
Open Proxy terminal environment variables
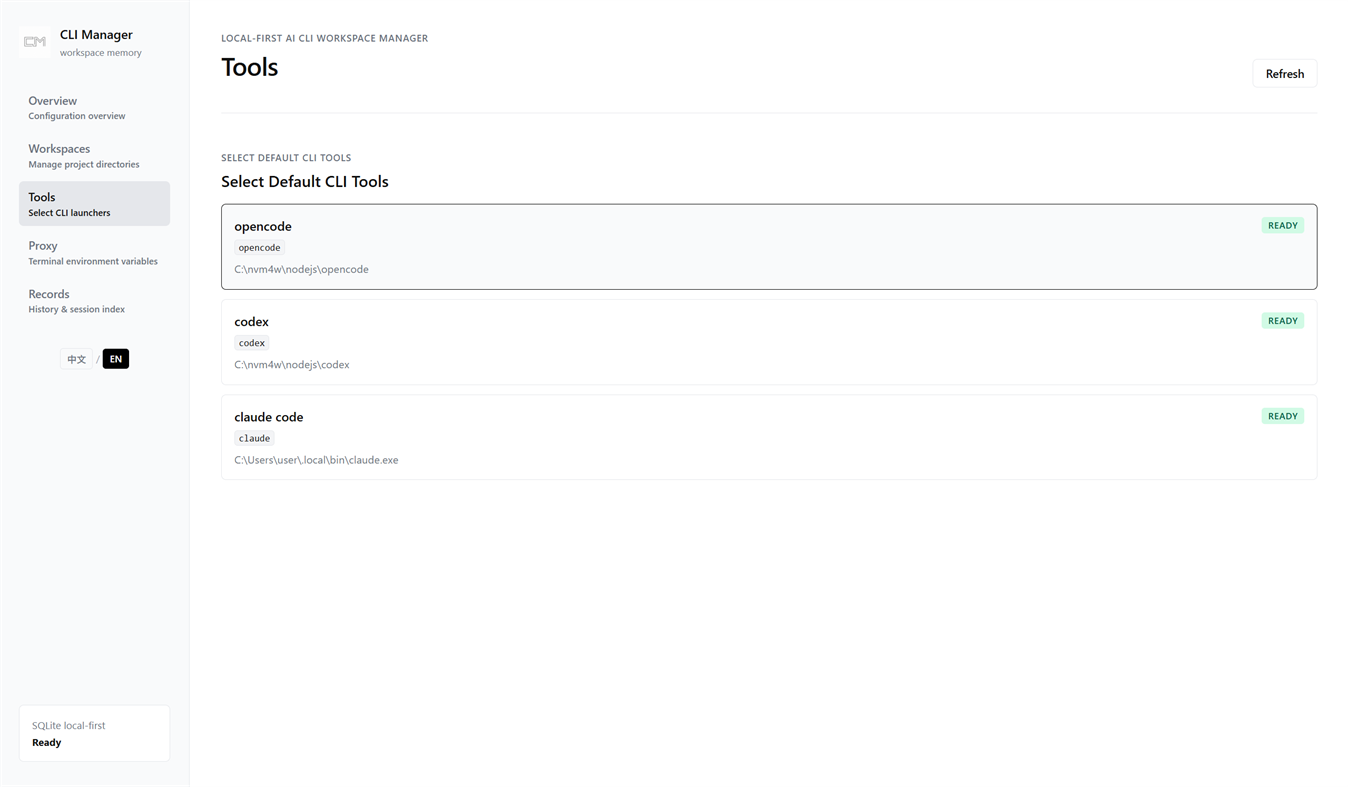(x=94, y=253)
